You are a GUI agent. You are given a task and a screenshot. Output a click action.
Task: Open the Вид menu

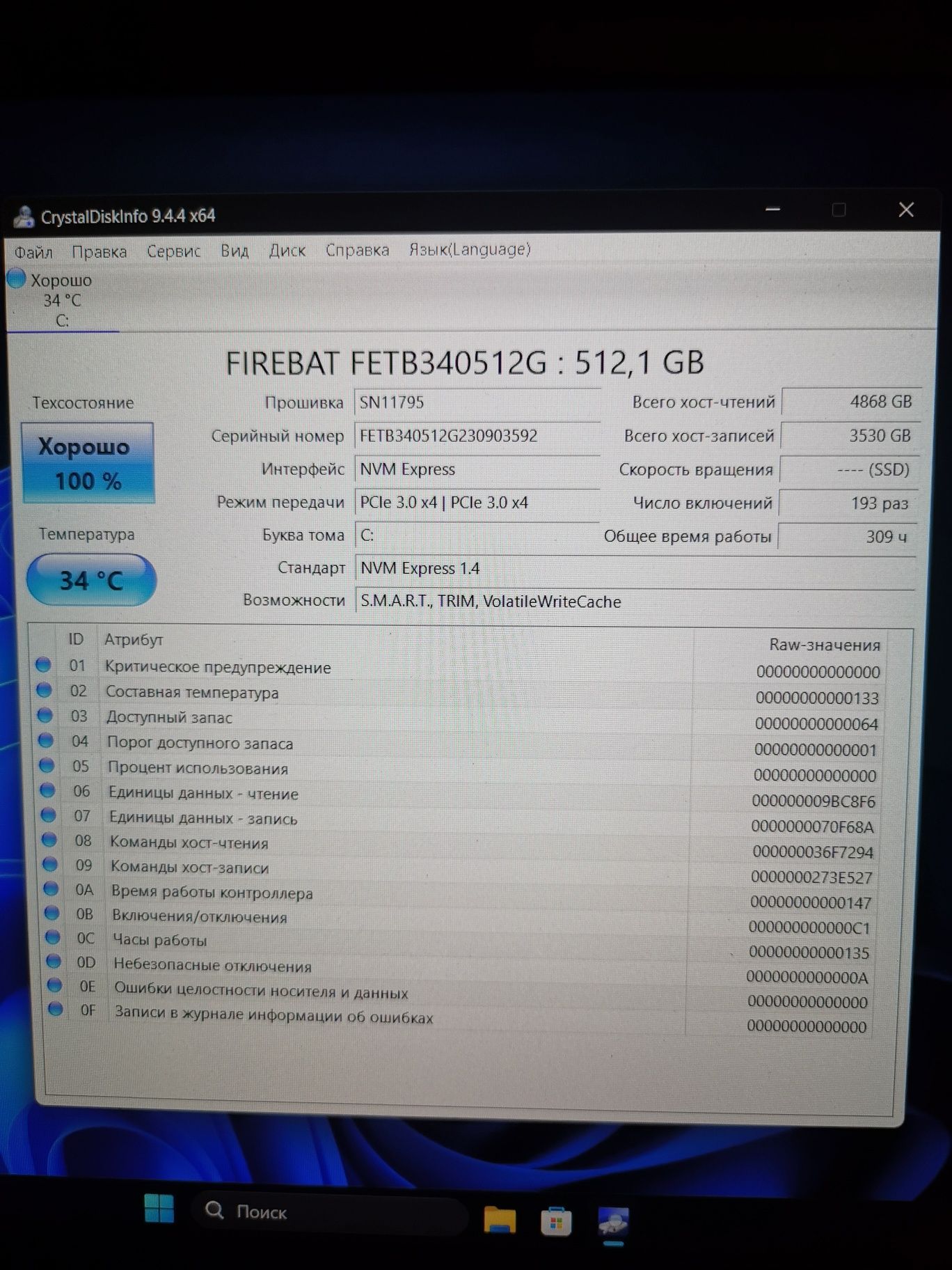click(x=235, y=250)
